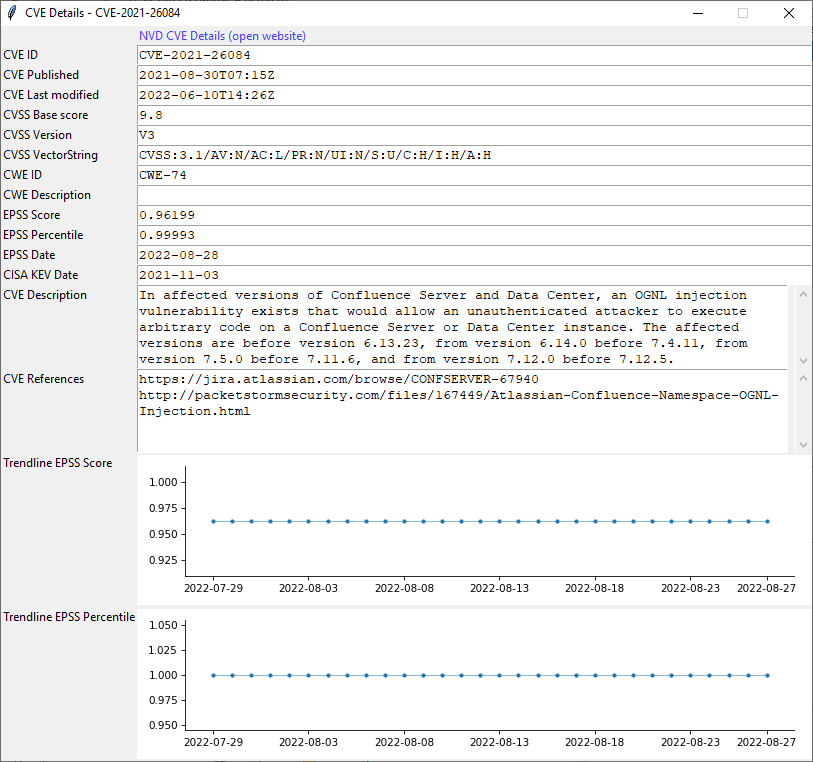Image resolution: width=813 pixels, height=762 pixels.
Task: Click CVE Description scrollbar up arrow
Action: coord(803,294)
